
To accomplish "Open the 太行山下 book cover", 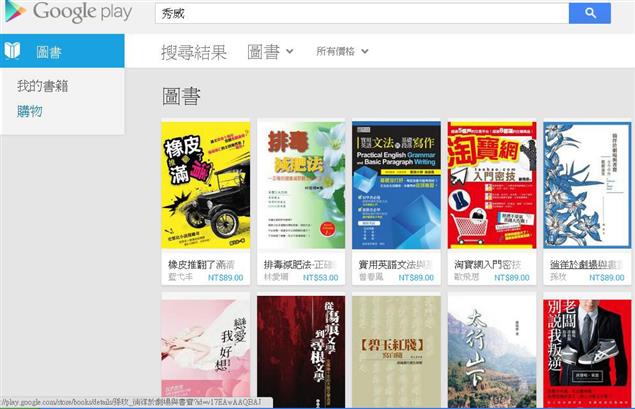I will point(492,351).
